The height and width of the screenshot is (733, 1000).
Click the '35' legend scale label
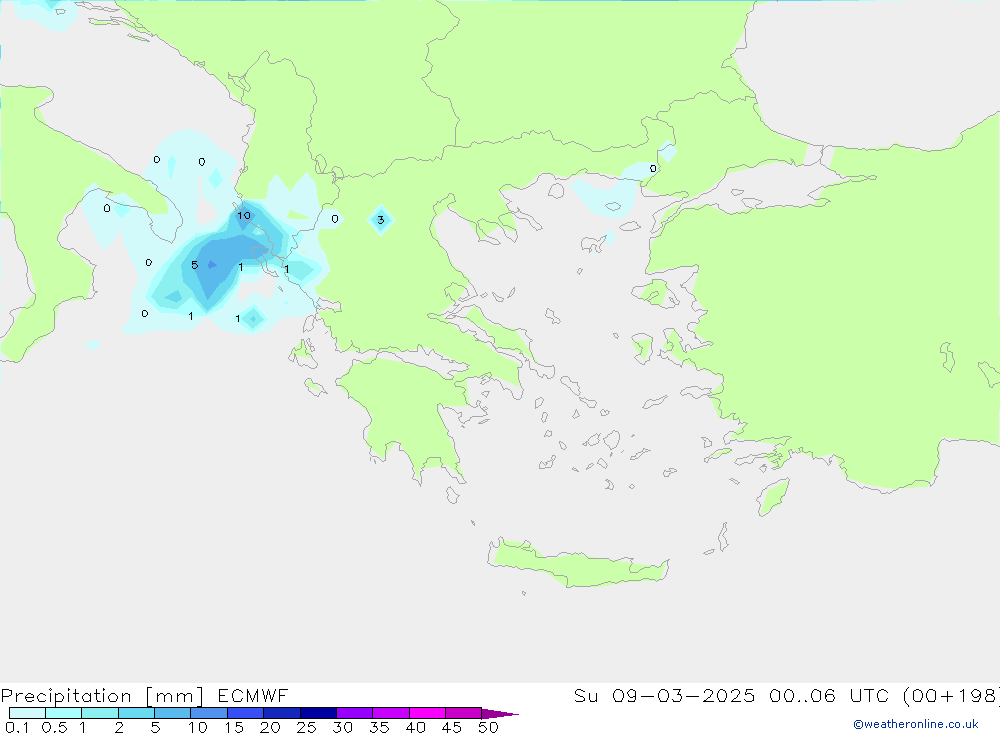point(379,727)
